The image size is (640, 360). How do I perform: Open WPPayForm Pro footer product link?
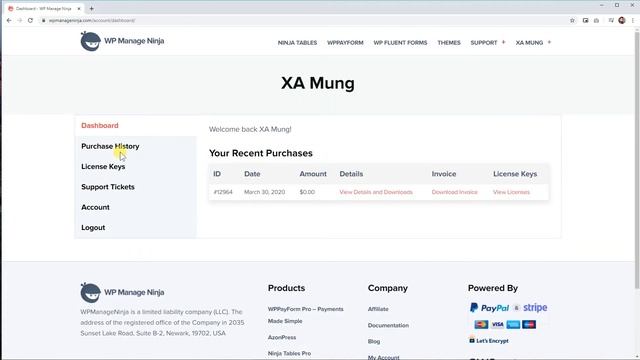pyautogui.click(x=305, y=315)
